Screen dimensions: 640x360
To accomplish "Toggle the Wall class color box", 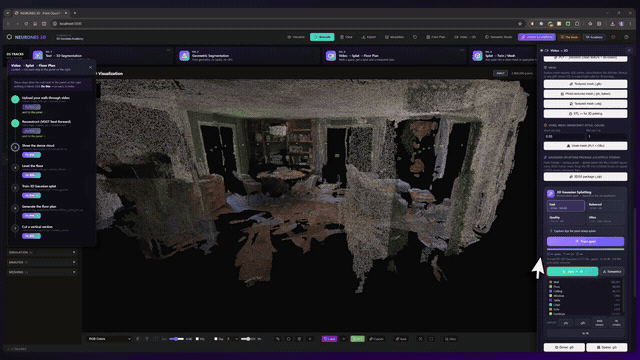I will click(x=551, y=282).
